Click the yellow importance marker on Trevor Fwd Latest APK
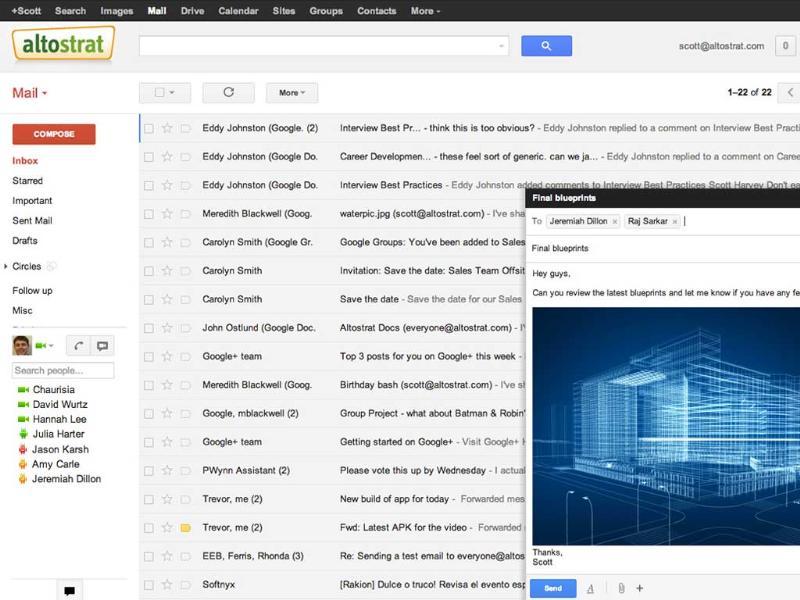 click(x=186, y=528)
